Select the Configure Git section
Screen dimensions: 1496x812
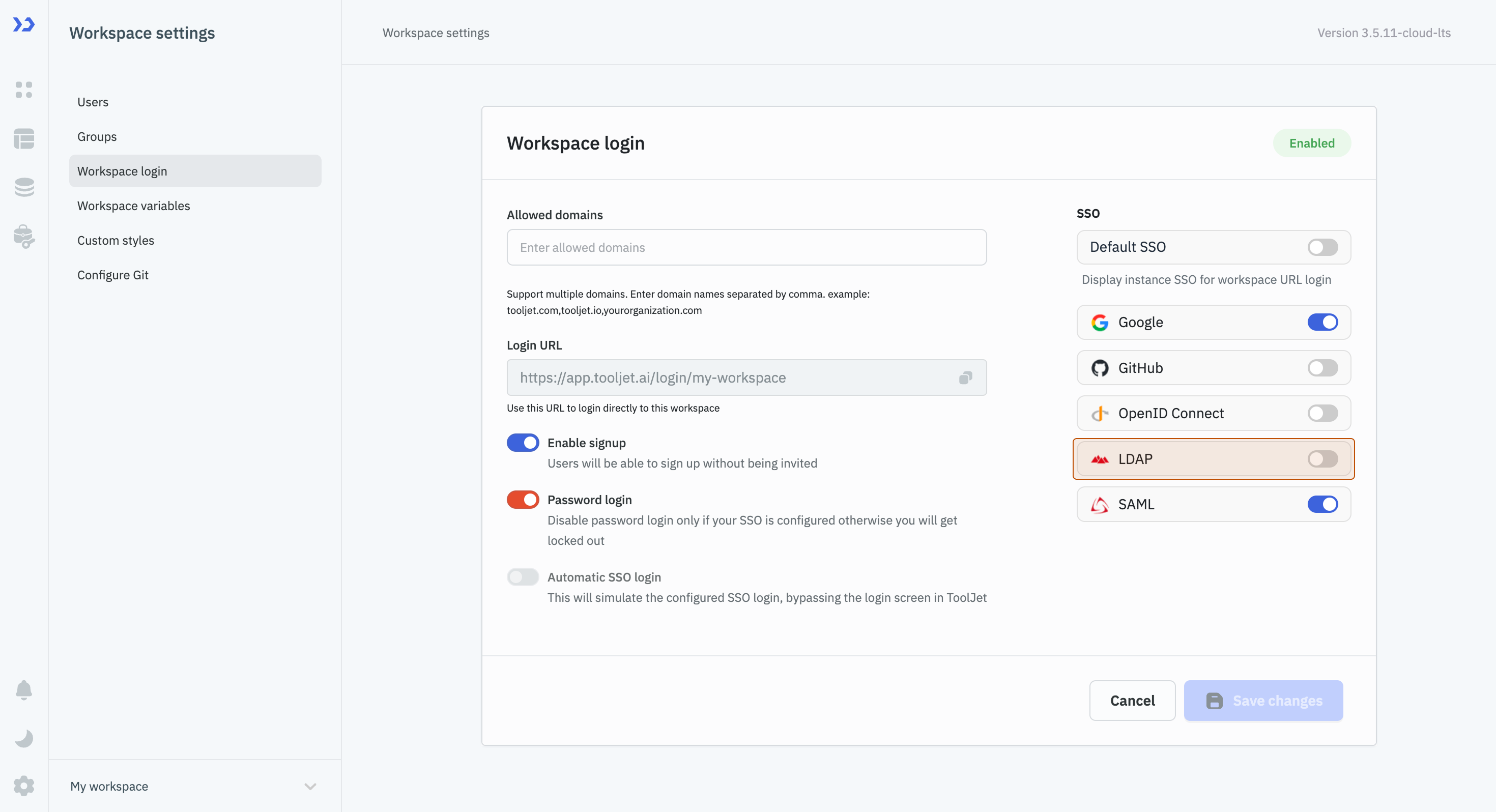(x=112, y=275)
